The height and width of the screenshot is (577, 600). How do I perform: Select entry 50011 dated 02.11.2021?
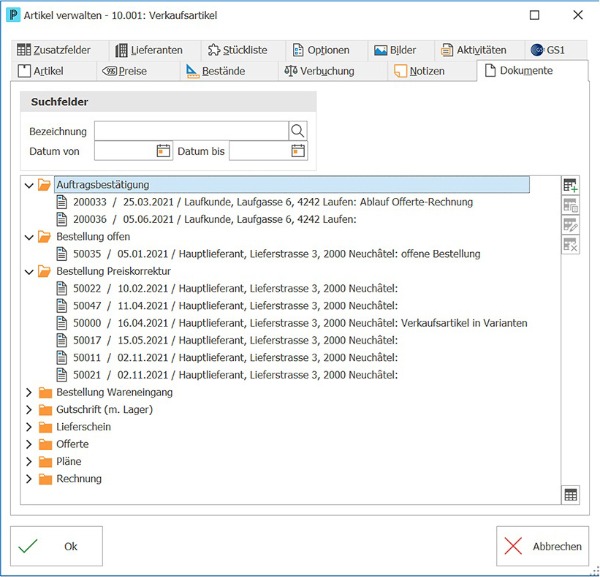pos(235,358)
